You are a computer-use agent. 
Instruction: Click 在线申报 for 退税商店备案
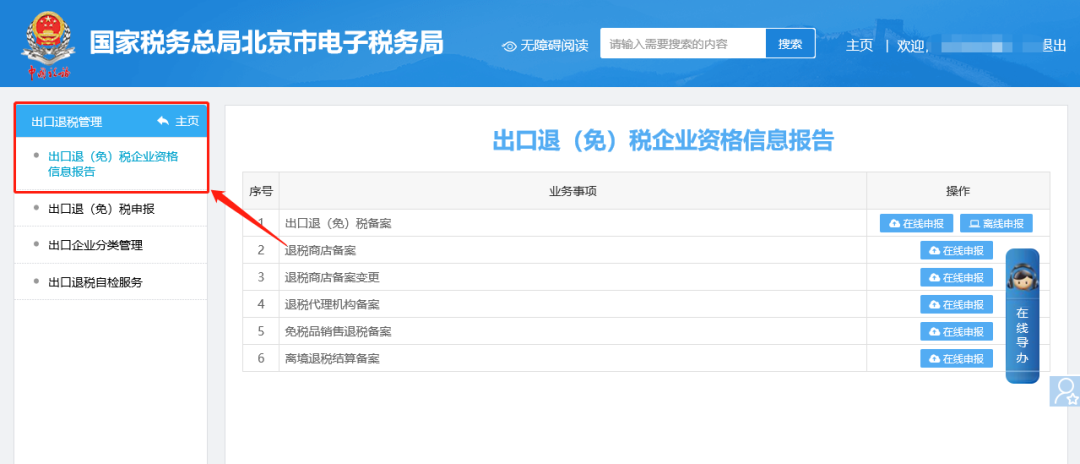click(x=957, y=251)
